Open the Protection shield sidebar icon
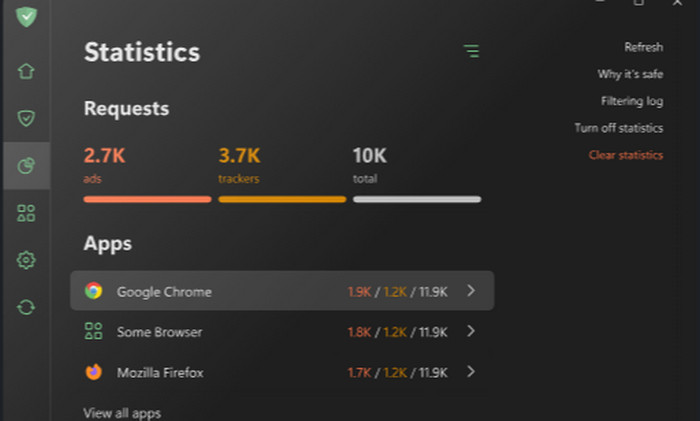700x421 pixels. click(x=26, y=119)
